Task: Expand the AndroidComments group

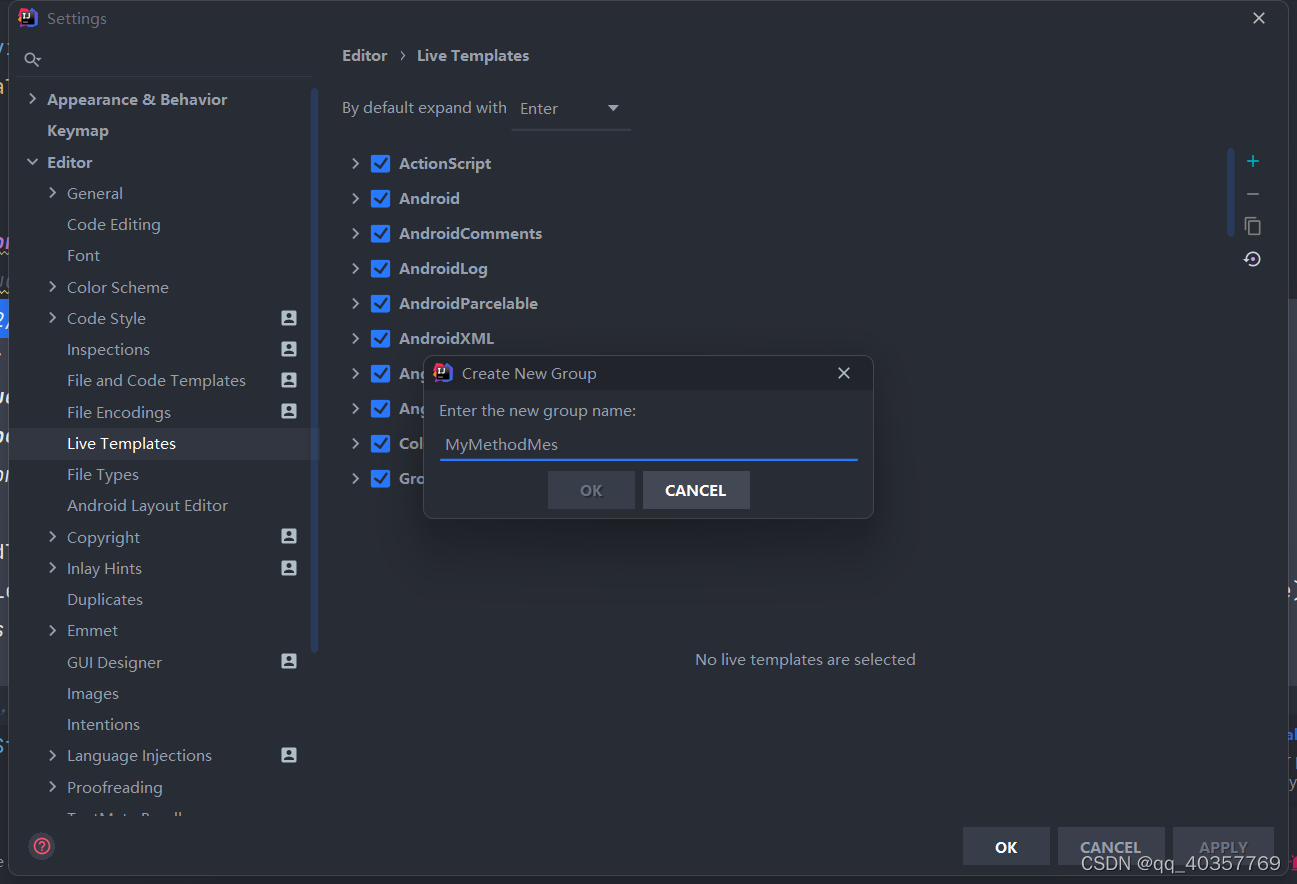Action: pos(355,233)
